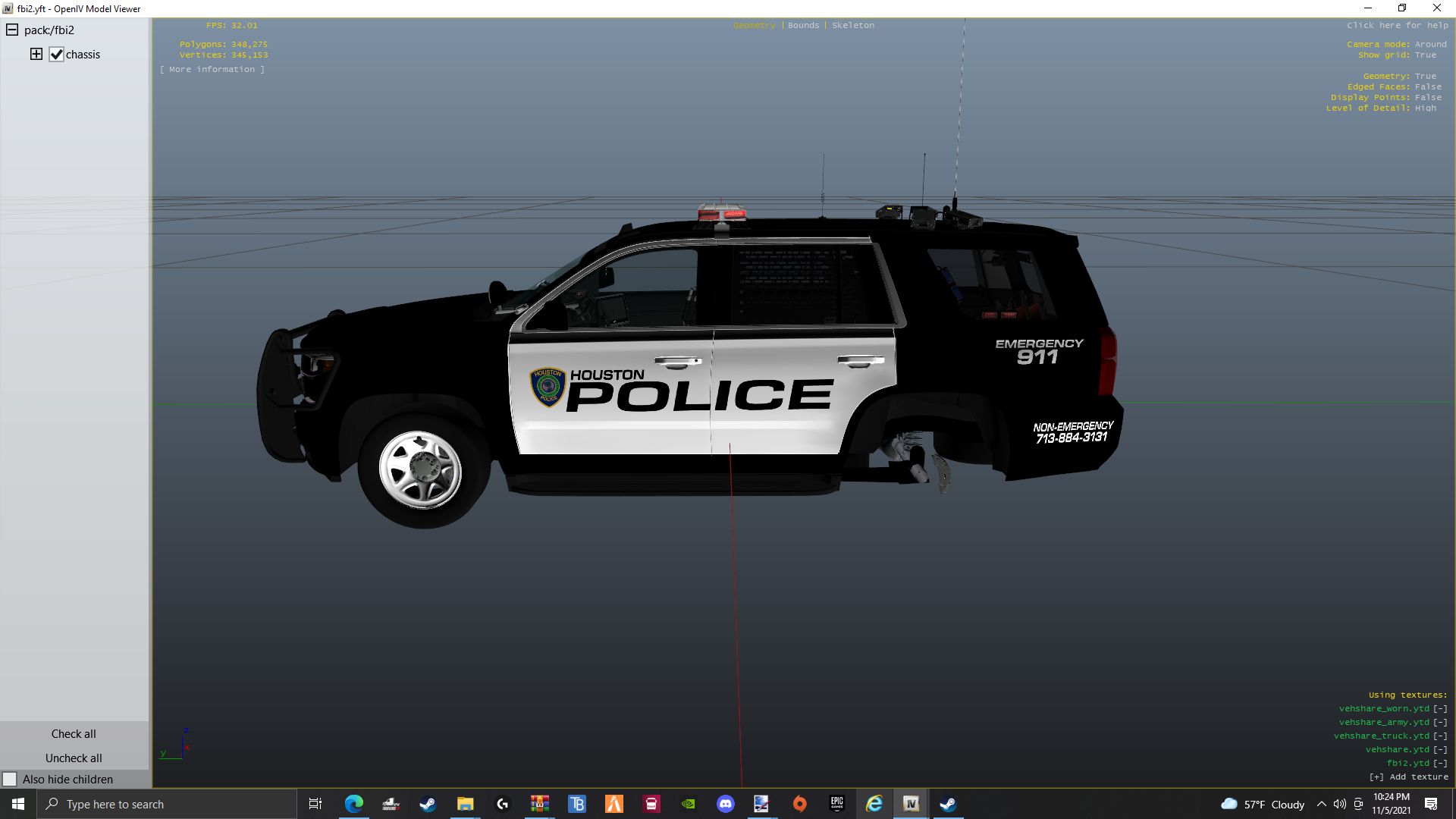This screenshot has height=819, width=1456.
Task: Uncheck the chassis visibility checkbox
Action: tap(57, 55)
